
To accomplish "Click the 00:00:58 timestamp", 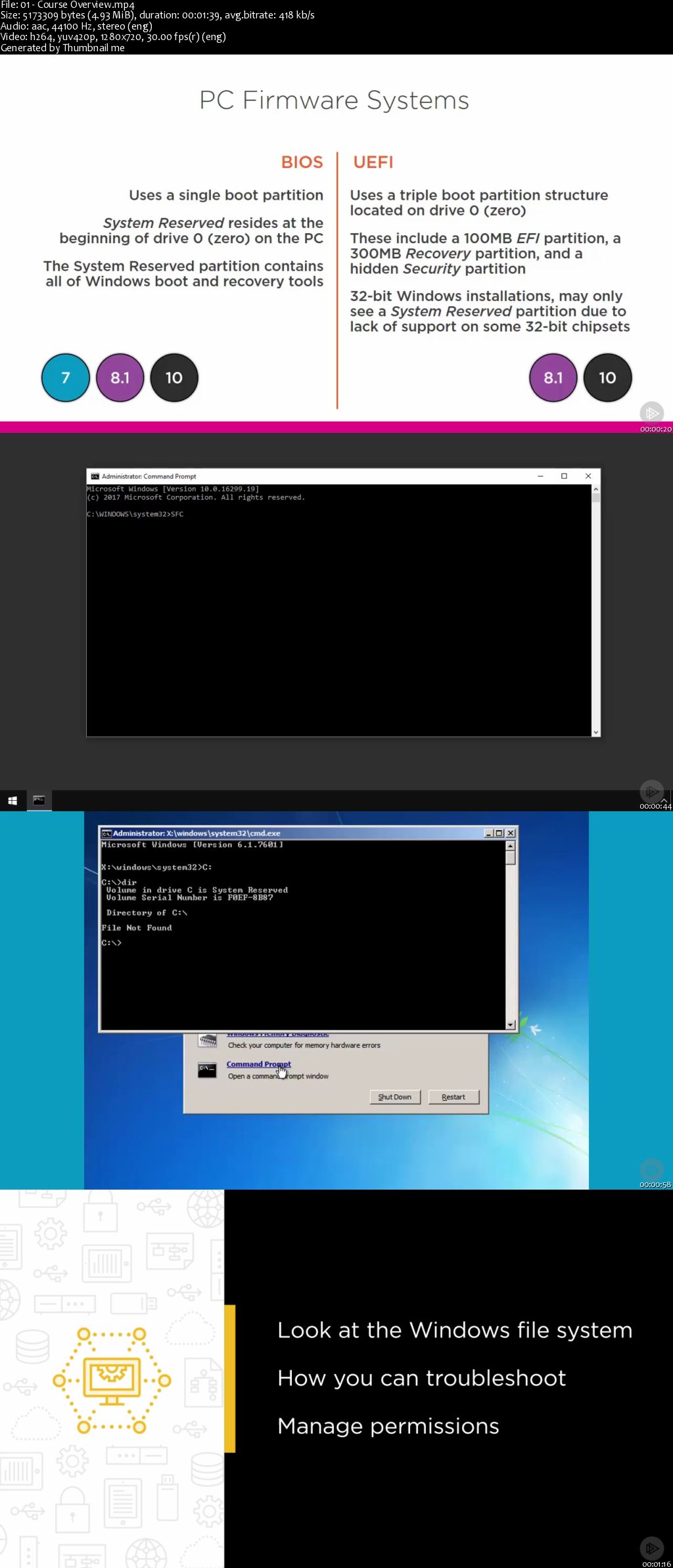I will (x=656, y=1185).
